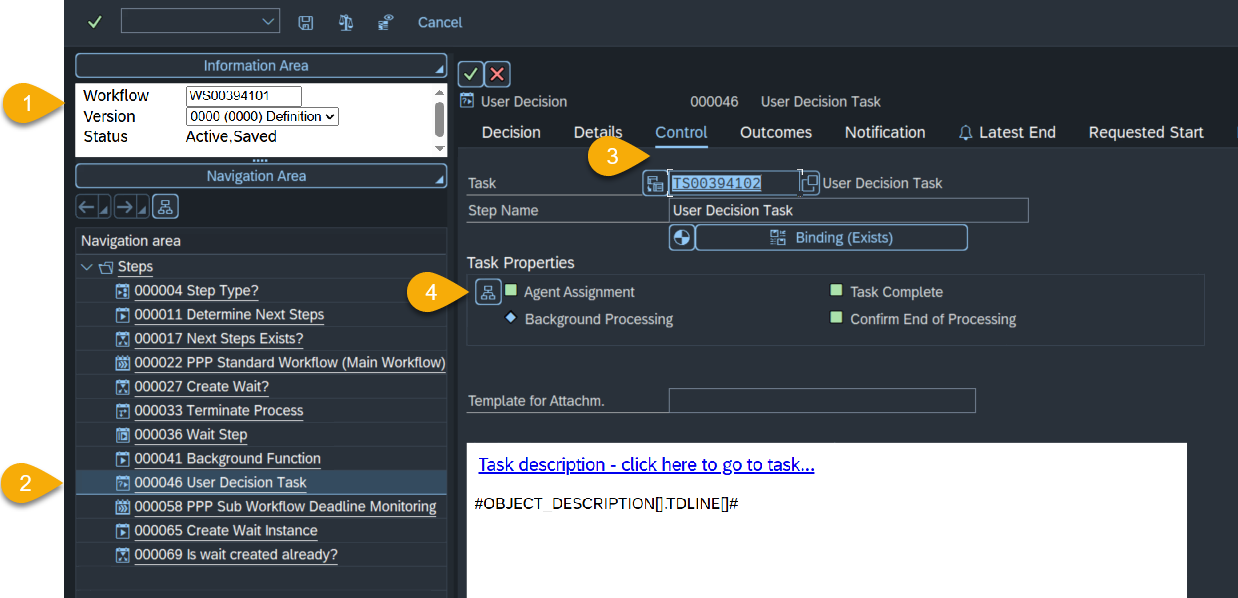Toggle the Task Complete indicator

click(x=836, y=291)
